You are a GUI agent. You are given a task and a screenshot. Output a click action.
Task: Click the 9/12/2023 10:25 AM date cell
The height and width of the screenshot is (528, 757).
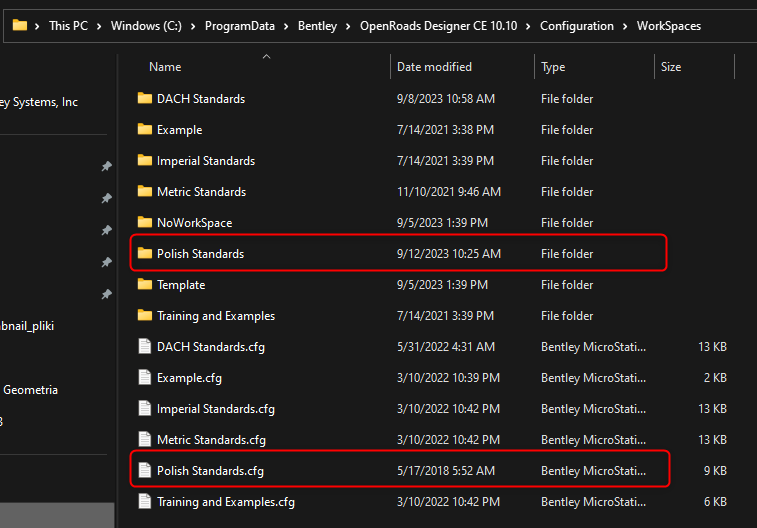(449, 254)
